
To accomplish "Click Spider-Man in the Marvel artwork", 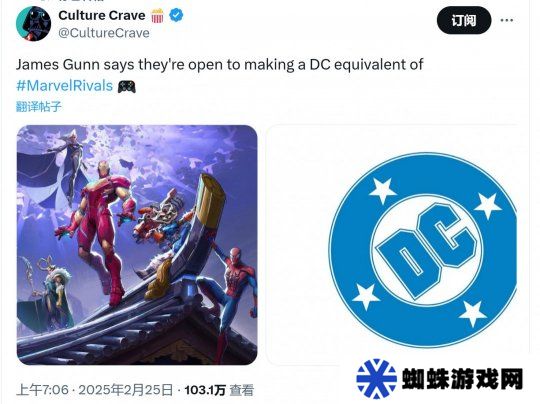I will tap(234, 296).
